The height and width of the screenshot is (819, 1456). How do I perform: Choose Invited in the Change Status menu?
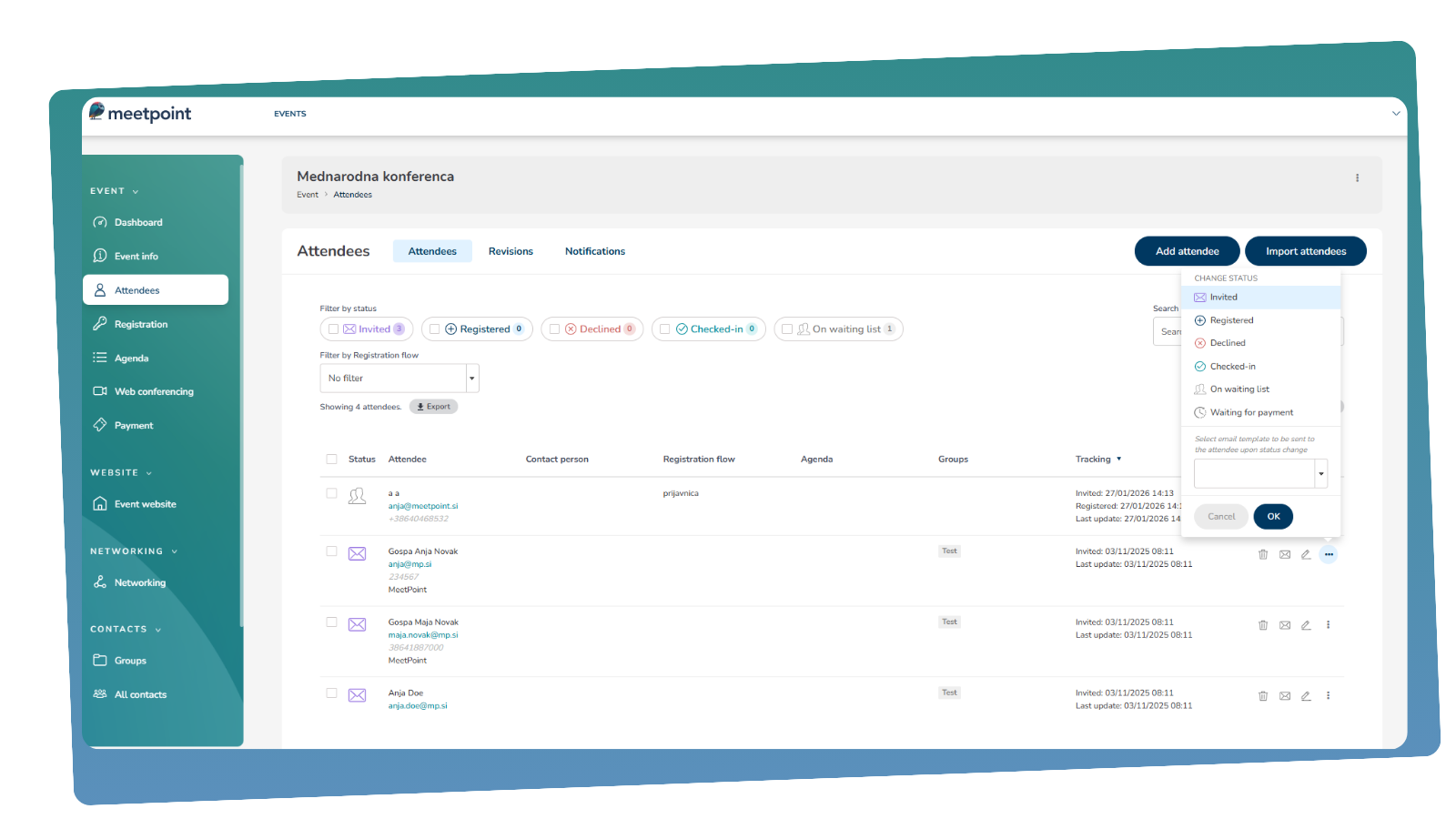pyautogui.click(x=1260, y=298)
